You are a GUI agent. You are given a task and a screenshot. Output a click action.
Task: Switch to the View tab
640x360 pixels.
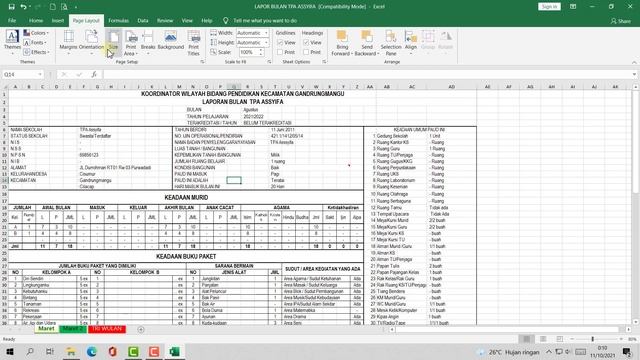187,20
